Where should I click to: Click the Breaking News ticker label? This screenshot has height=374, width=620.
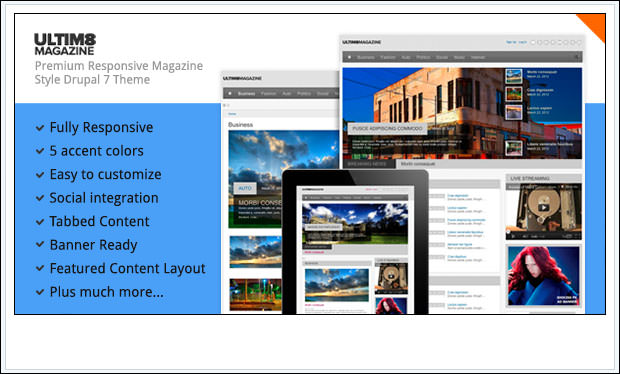pos(368,164)
